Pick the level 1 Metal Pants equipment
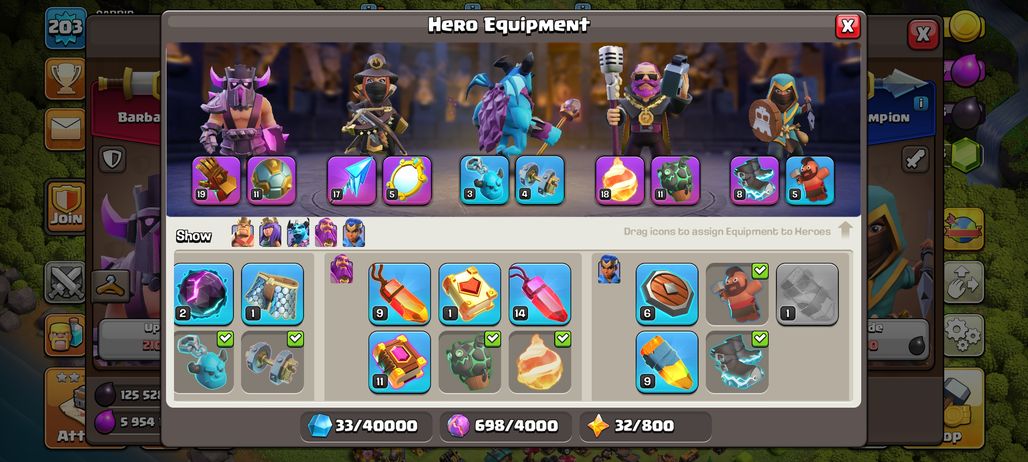1028x462 pixels. tap(272, 294)
